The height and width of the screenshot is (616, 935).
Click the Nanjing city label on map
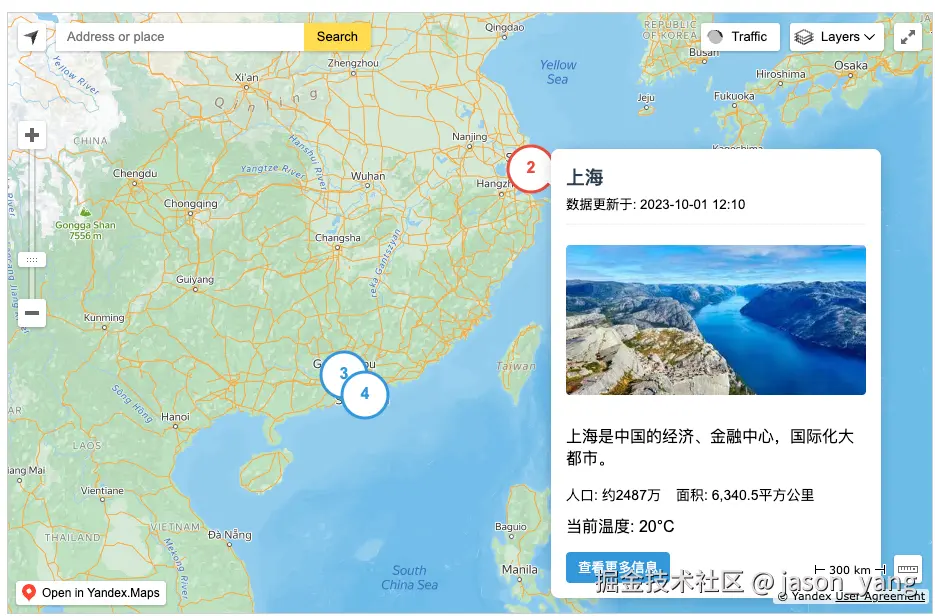click(469, 137)
